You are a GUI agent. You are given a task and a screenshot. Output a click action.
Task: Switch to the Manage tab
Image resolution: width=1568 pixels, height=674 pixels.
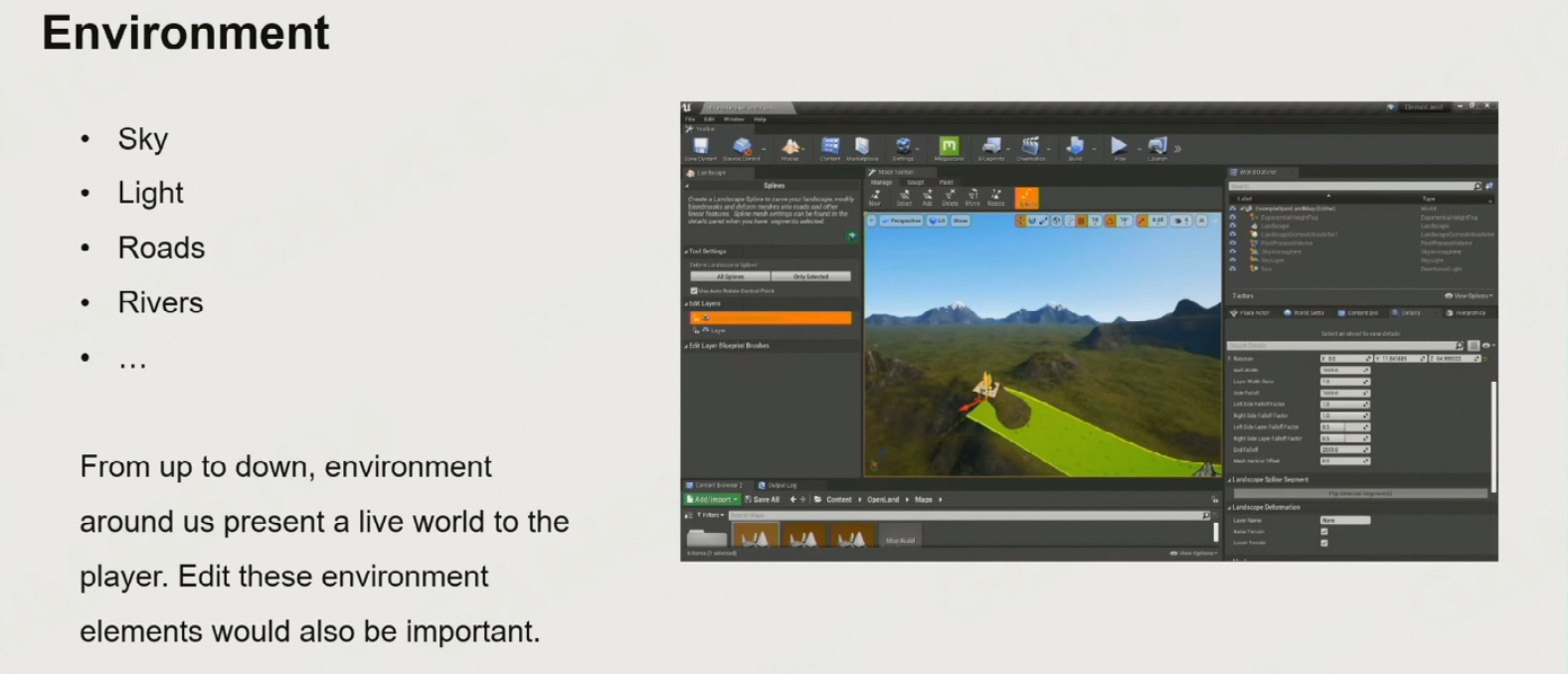[x=882, y=182]
